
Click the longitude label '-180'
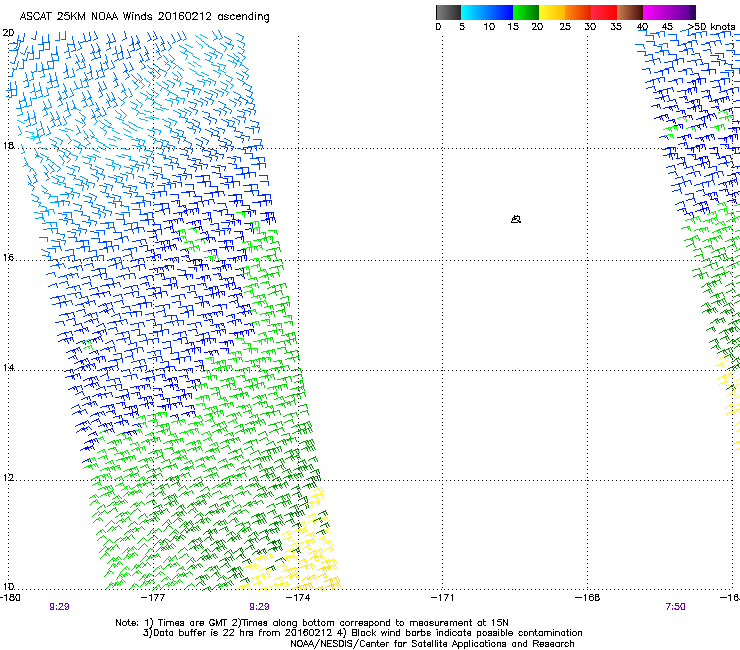point(10,598)
